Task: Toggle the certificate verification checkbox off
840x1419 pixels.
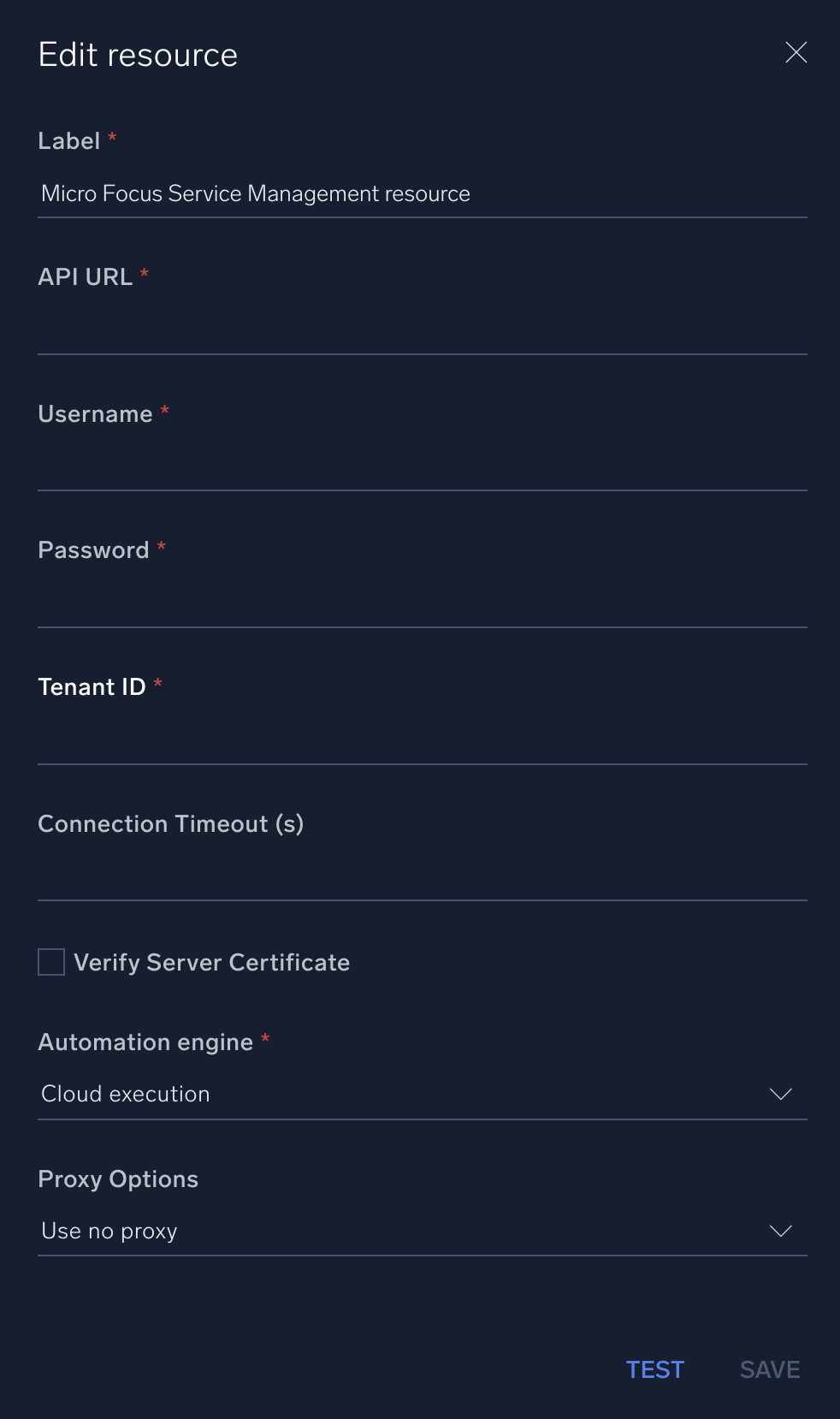Action: (x=50, y=962)
